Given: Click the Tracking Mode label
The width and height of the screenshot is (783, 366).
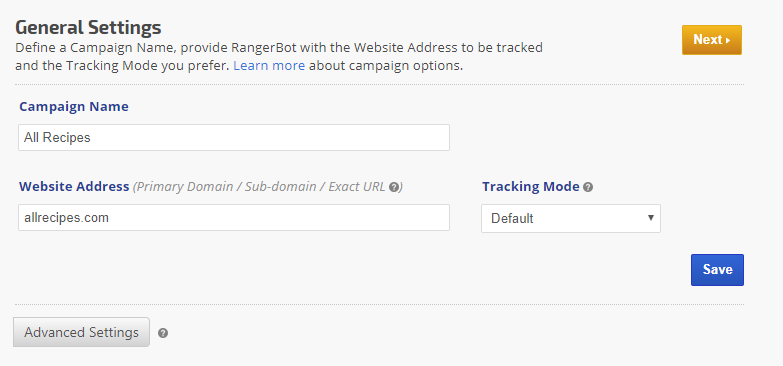Looking at the screenshot, I should coord(530,187).
